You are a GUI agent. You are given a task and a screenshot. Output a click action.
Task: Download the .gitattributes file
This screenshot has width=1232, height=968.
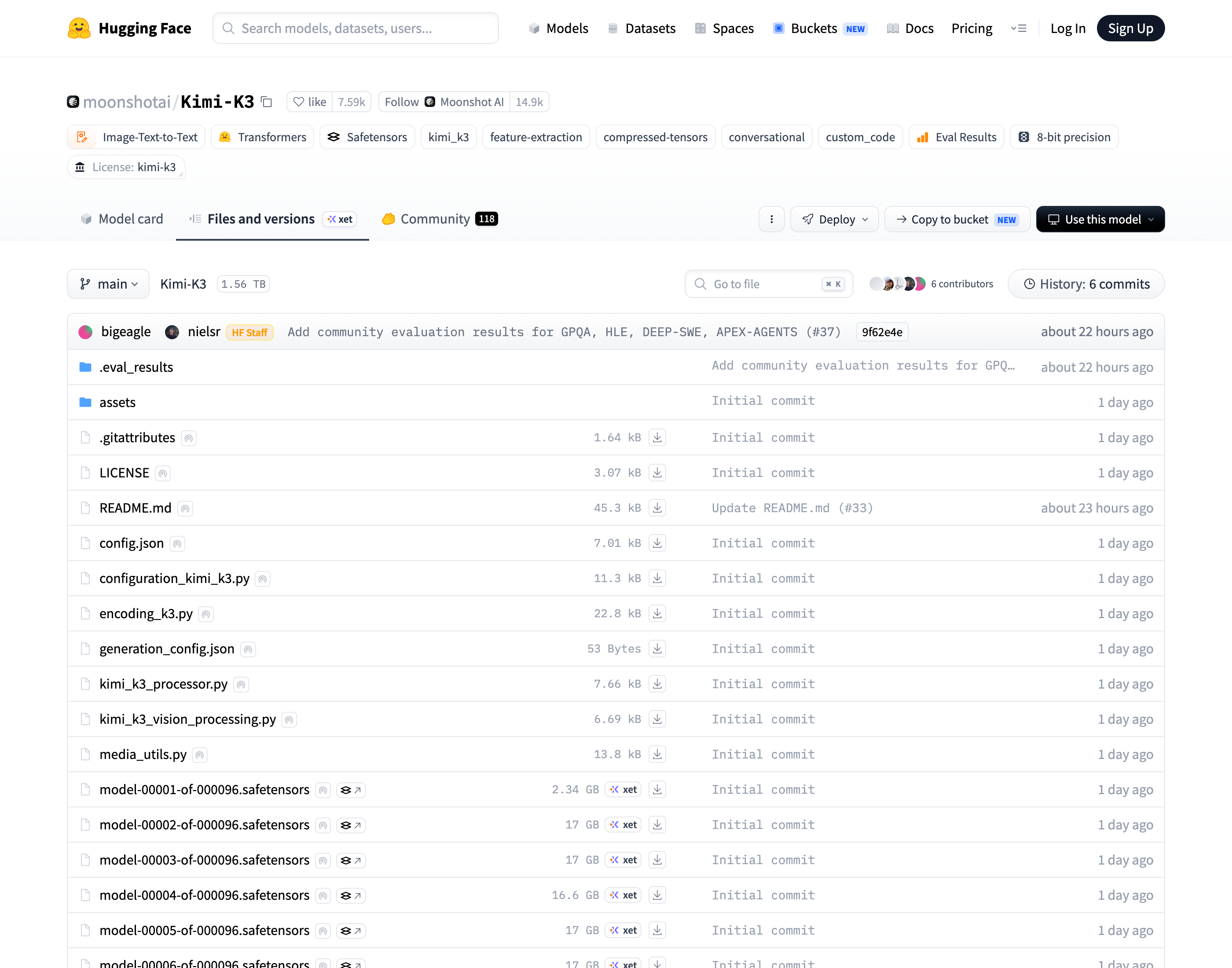coord(657,437)
